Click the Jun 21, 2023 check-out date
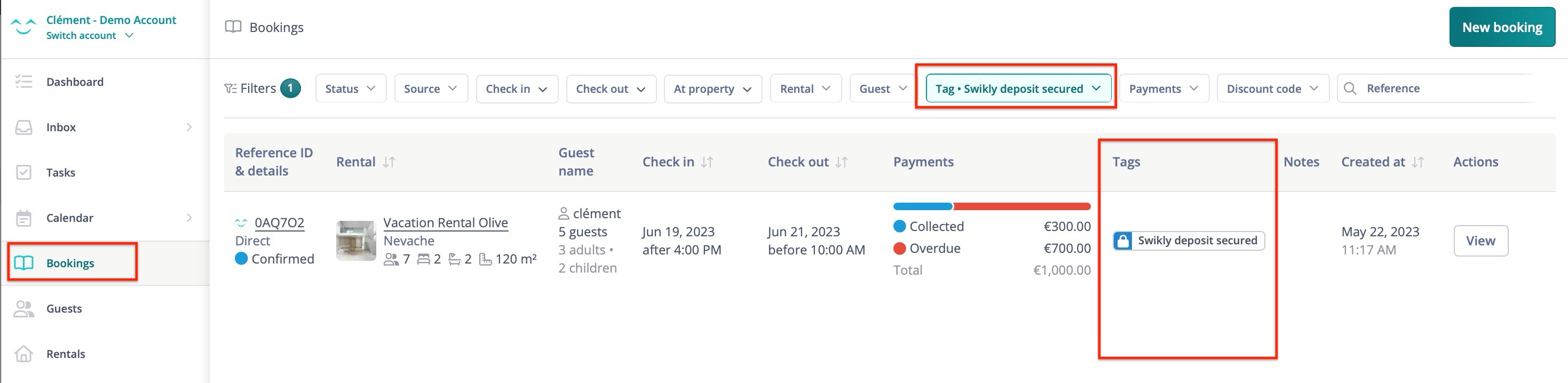Screen dimensions: 1568x383 pos(803,232)
